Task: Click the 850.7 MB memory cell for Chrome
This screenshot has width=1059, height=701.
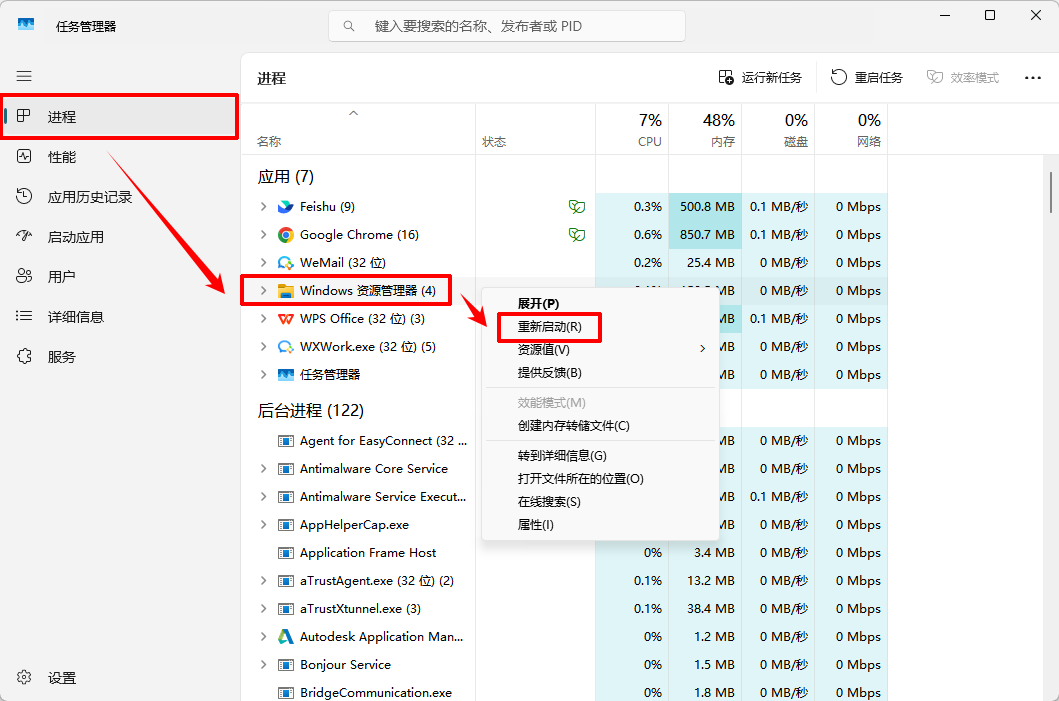Action: point(705,234)
